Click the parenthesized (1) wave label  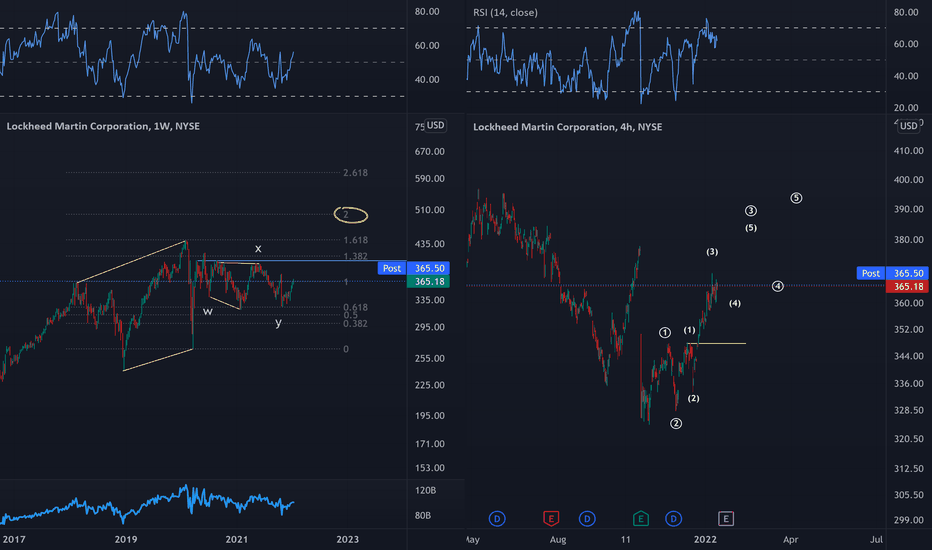click(x=689, y=330)
